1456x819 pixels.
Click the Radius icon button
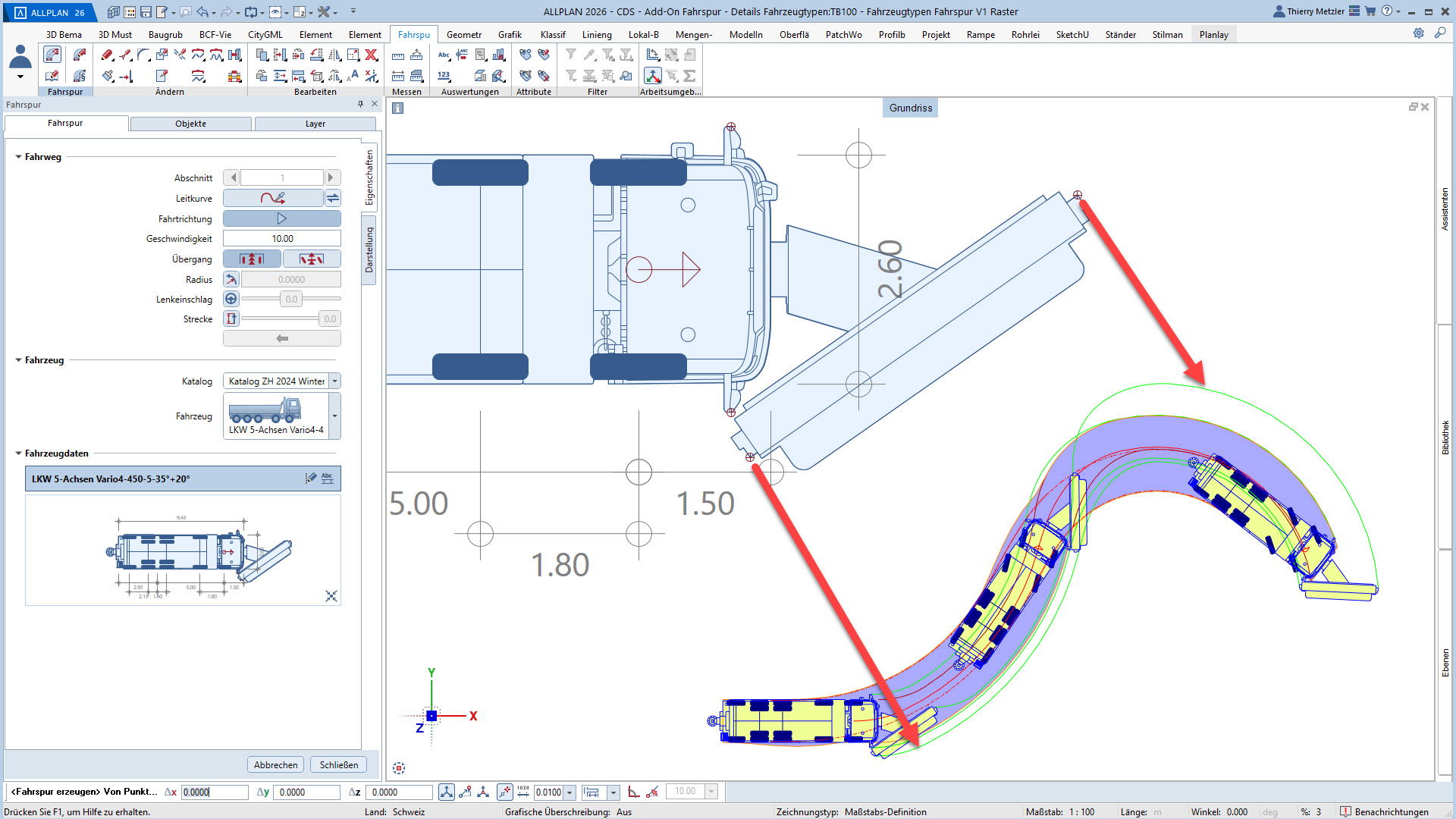tap(231, 279)
